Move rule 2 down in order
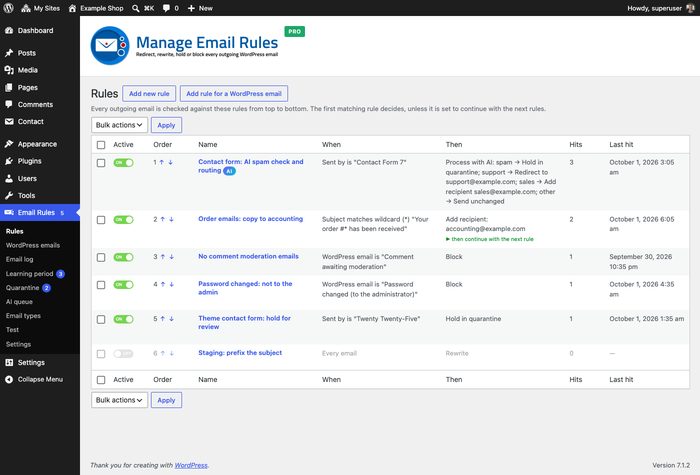This screenshot has height=475, width=700. click(x=171, y=220)
